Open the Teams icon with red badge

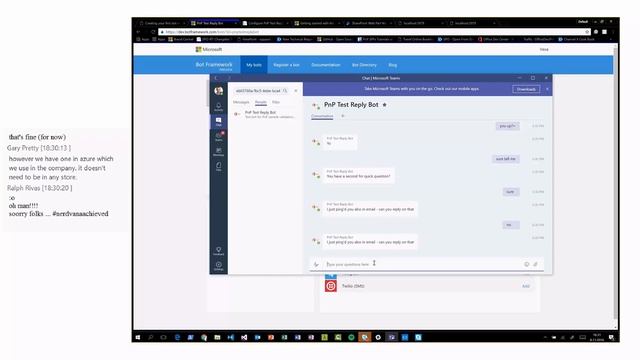219,136
